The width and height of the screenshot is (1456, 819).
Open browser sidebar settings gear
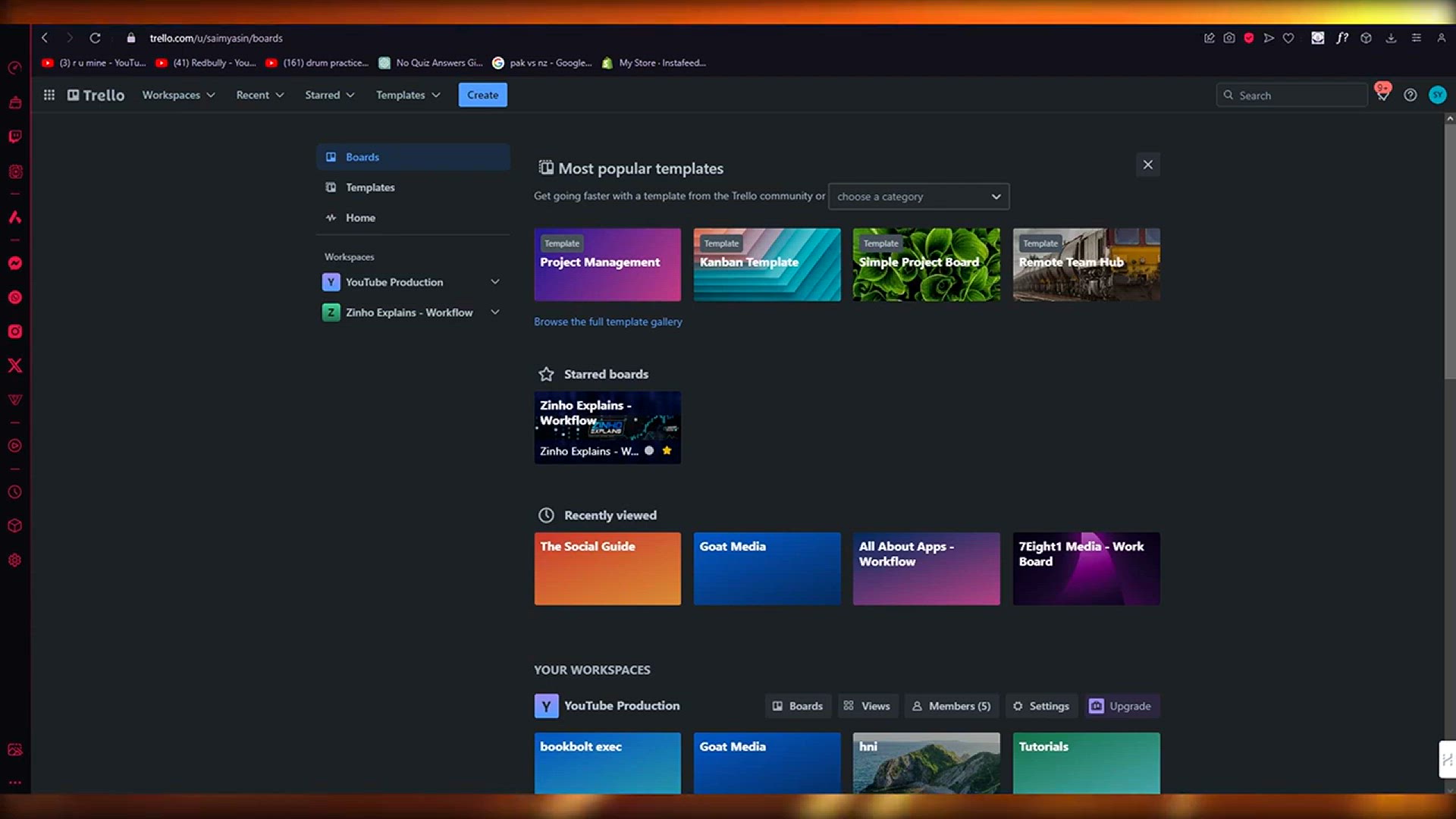[15, 560]
